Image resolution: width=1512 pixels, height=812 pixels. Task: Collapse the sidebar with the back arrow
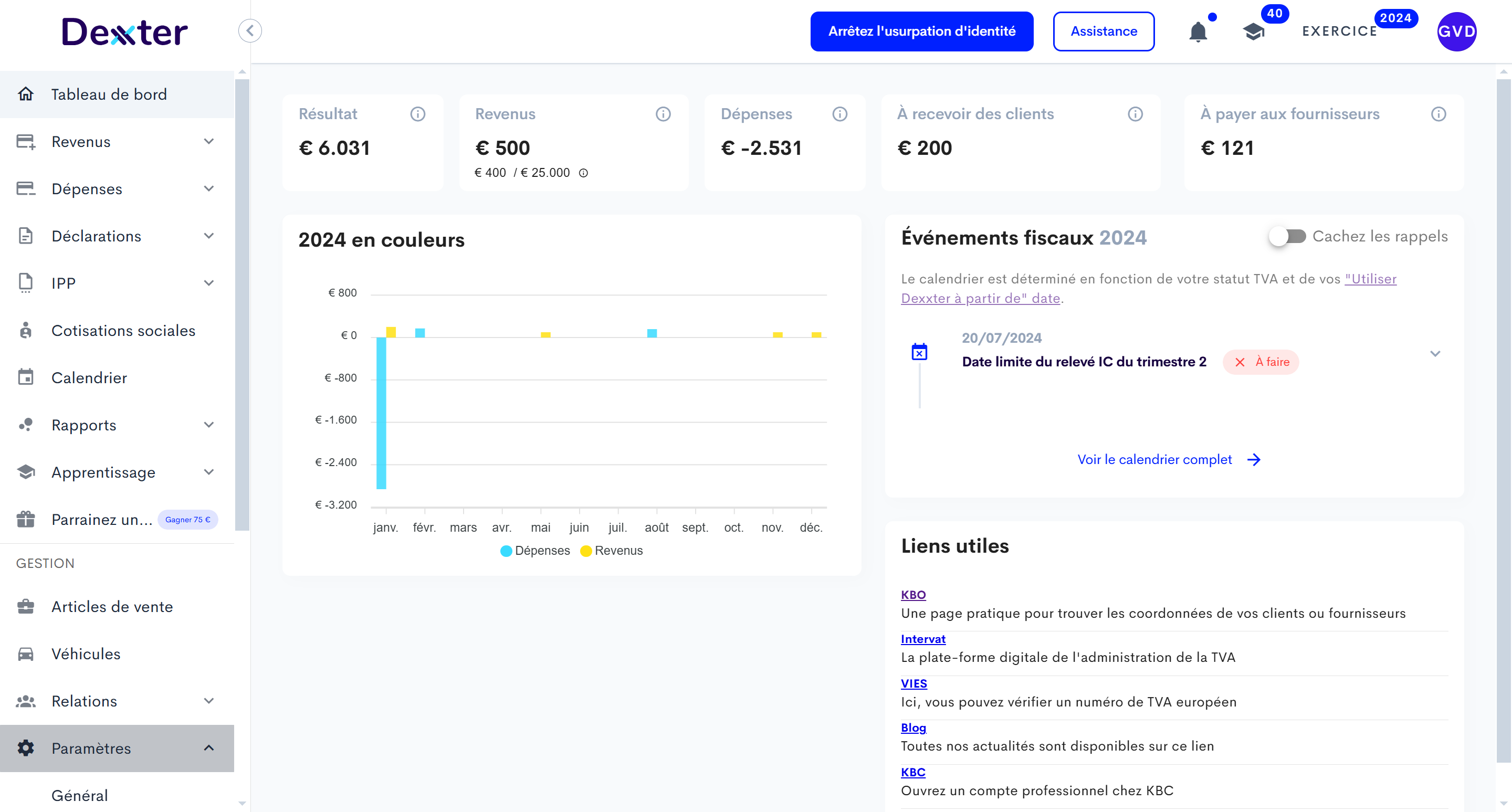coord(250,30)
